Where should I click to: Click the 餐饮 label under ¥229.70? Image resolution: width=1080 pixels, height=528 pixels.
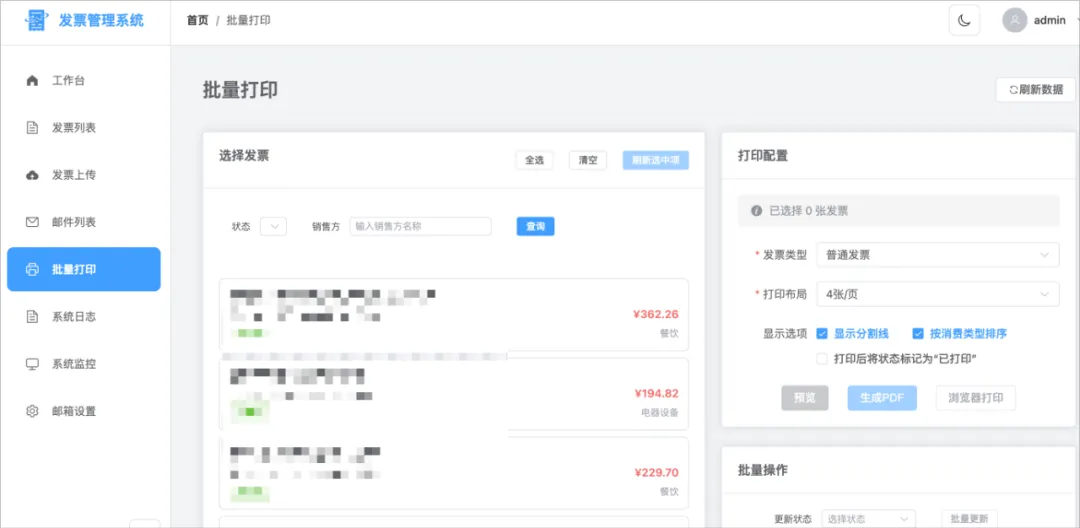669,492
